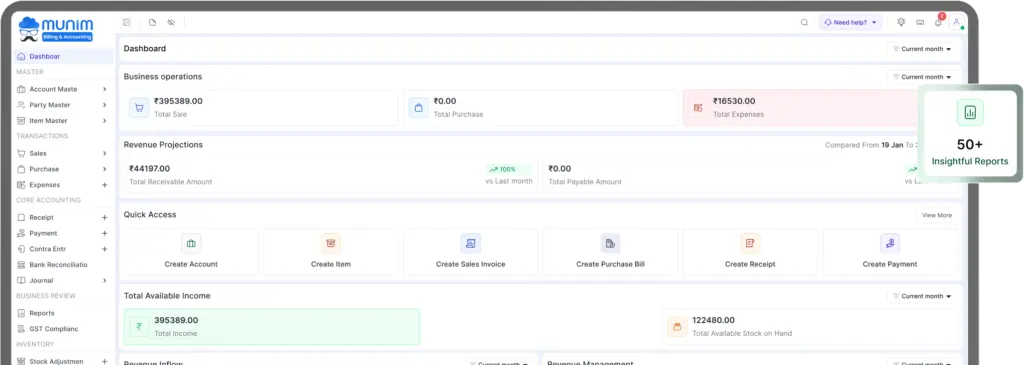Expand the Sales menu chevron
1024x365 pixels.
coord(104,153)
